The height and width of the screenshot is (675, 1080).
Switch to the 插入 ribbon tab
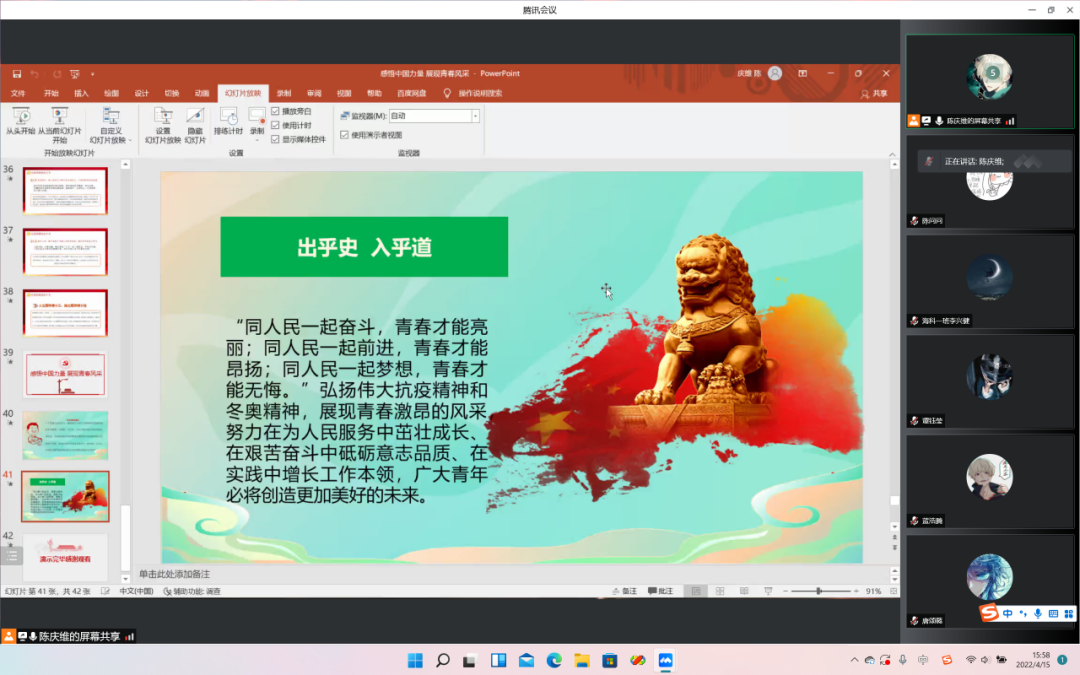coord(81,93)
